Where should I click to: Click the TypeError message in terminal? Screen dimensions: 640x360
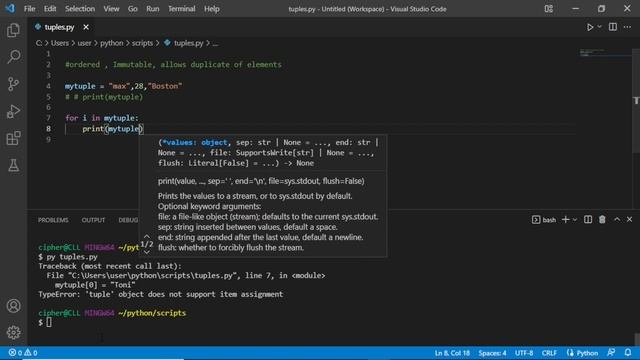pyautogui.click(x=160, y=294)
